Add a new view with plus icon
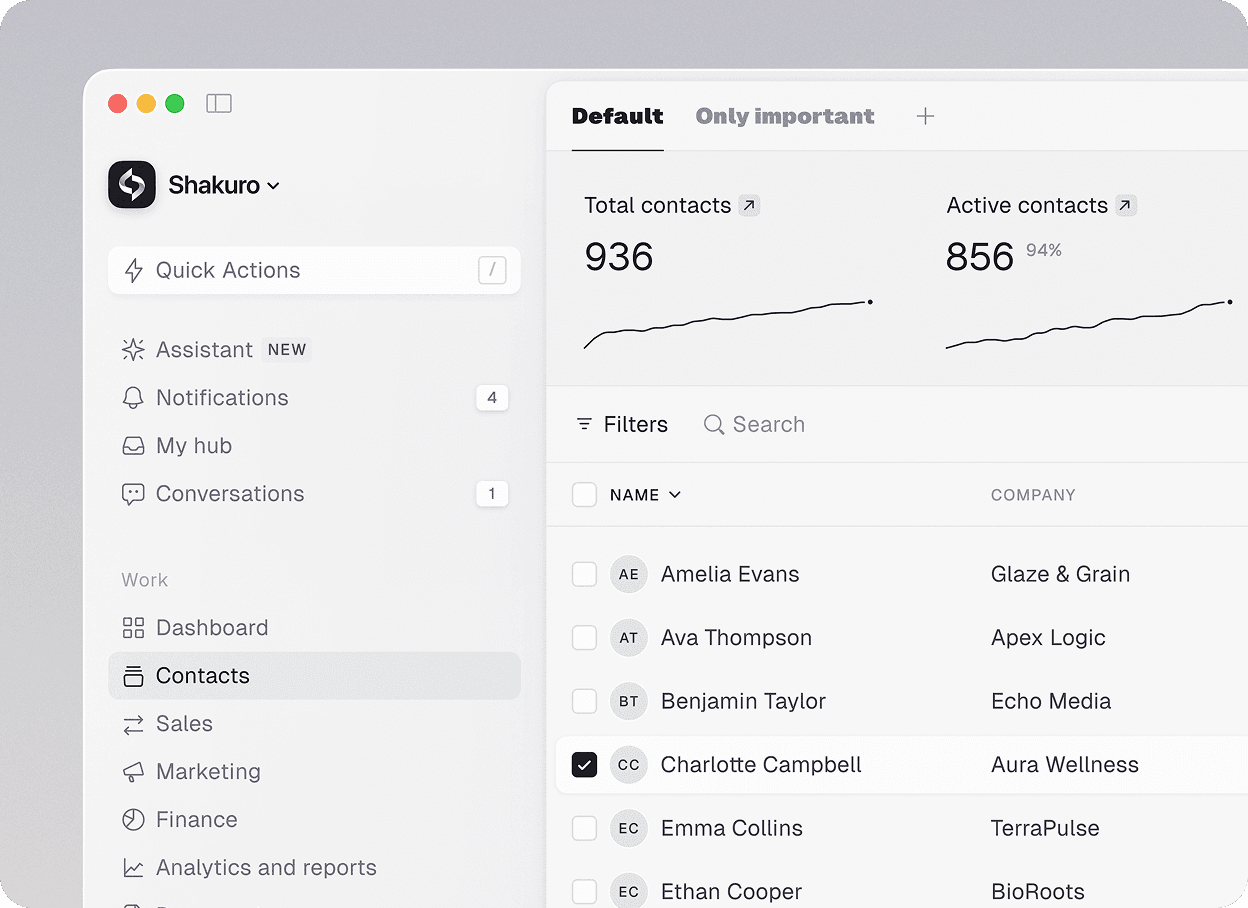This screenshot has height=908, width=1248. coord(926,116)
